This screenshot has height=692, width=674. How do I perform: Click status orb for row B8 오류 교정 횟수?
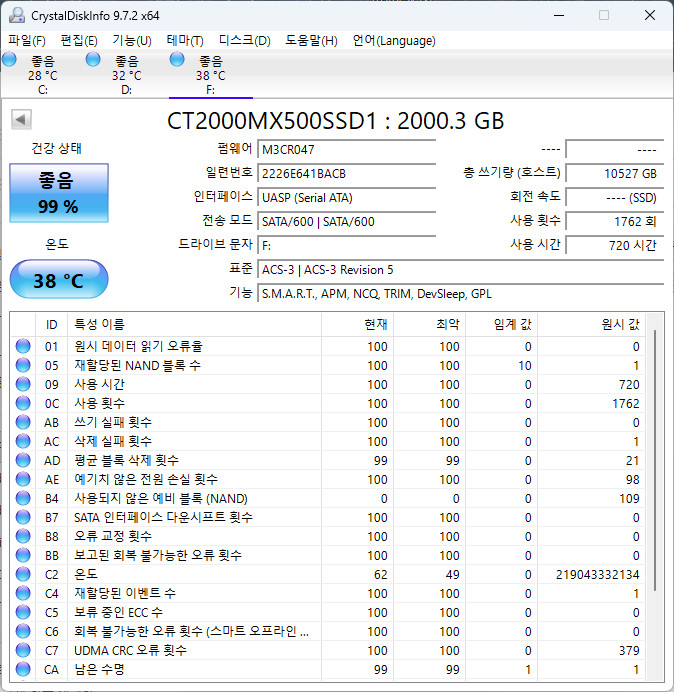tap(23, 536)
